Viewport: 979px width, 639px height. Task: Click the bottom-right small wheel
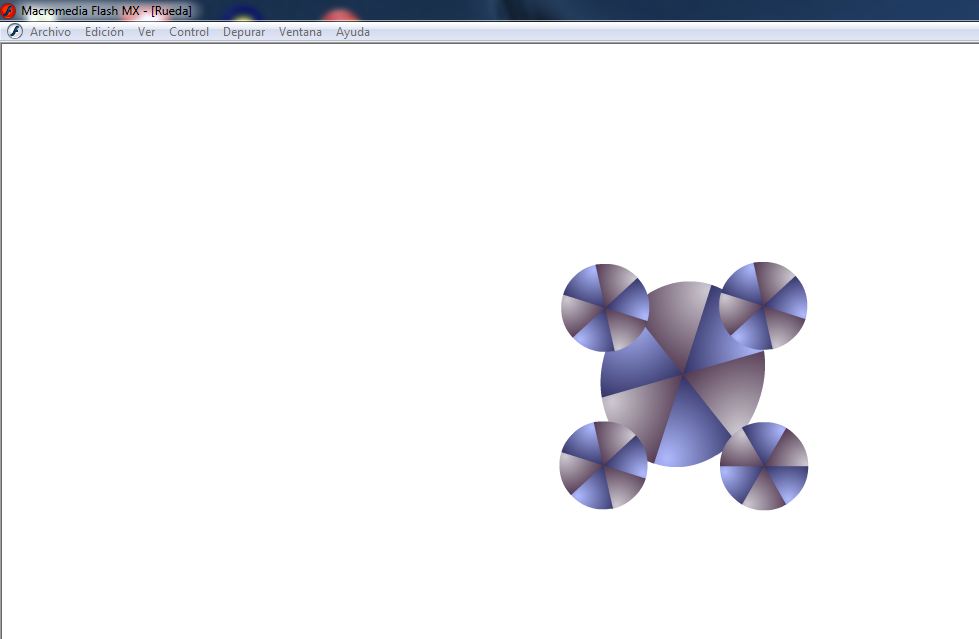click(764, 466)
